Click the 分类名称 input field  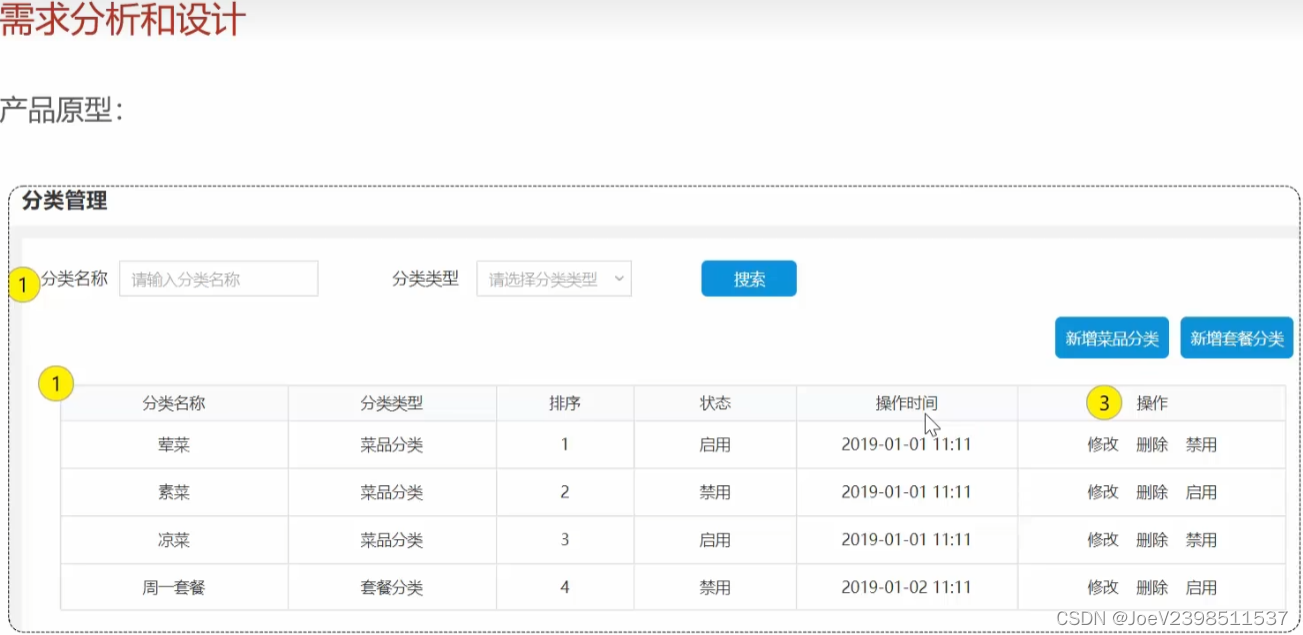218,278
